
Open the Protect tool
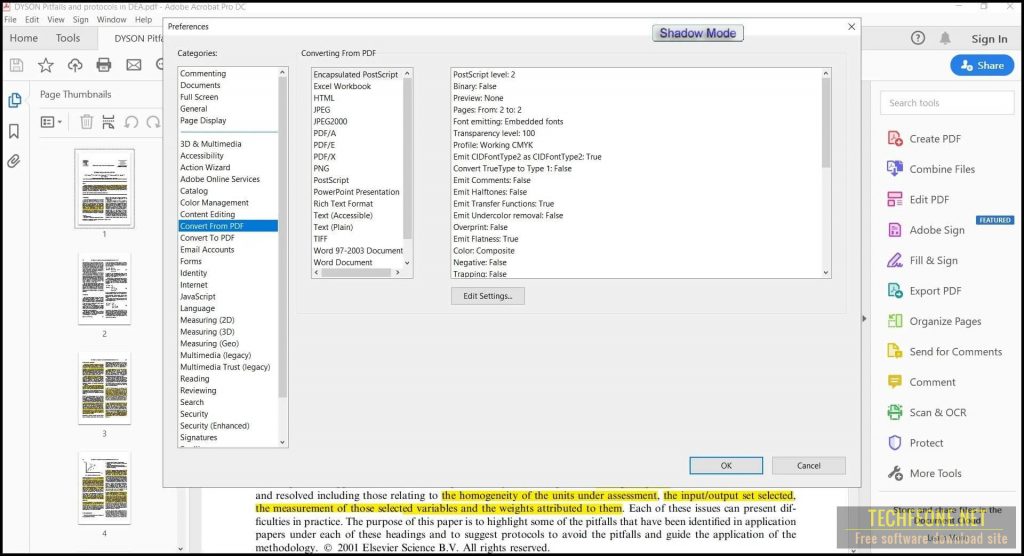tap(915, 443)
